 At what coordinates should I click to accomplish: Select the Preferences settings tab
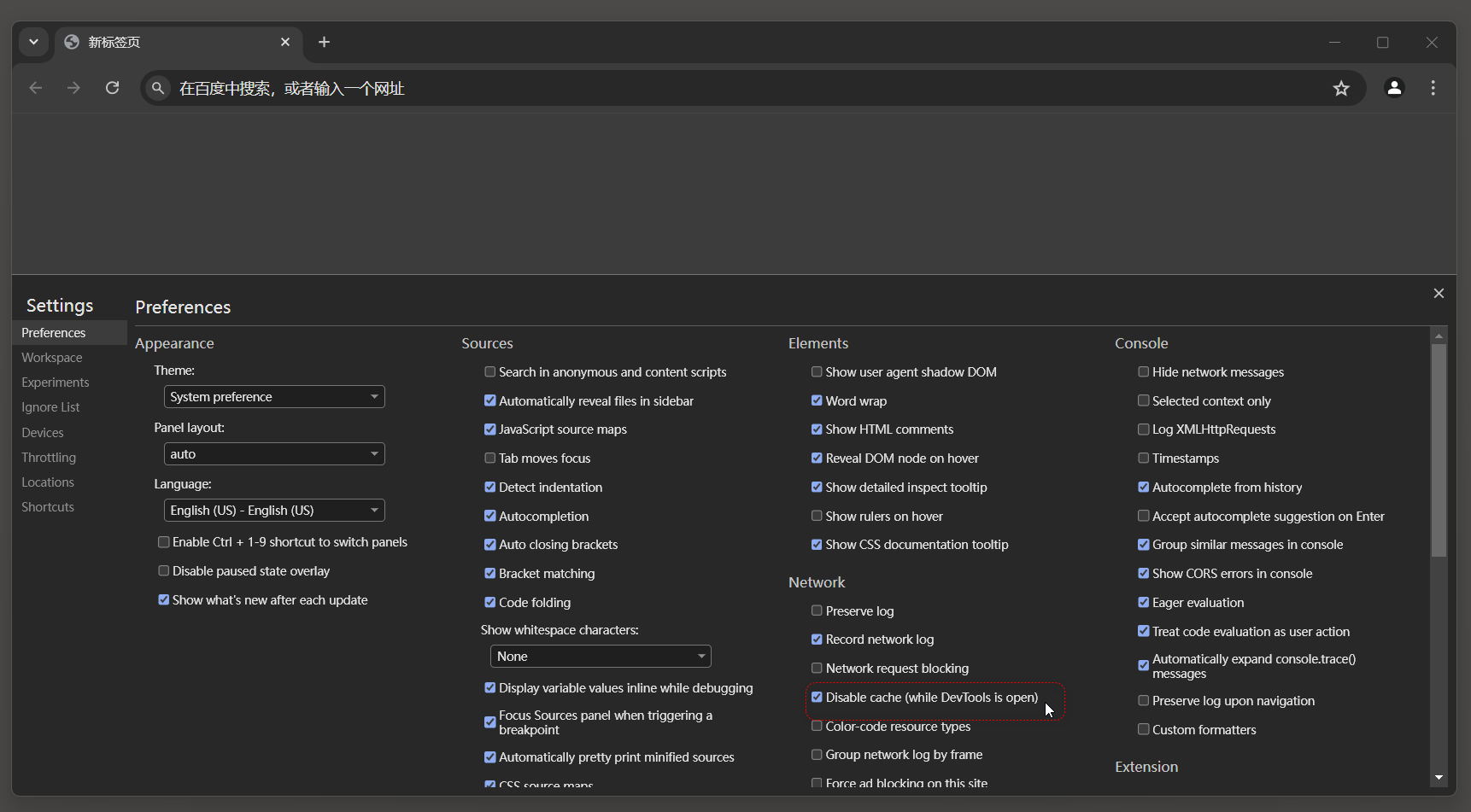tap(69, 333)
